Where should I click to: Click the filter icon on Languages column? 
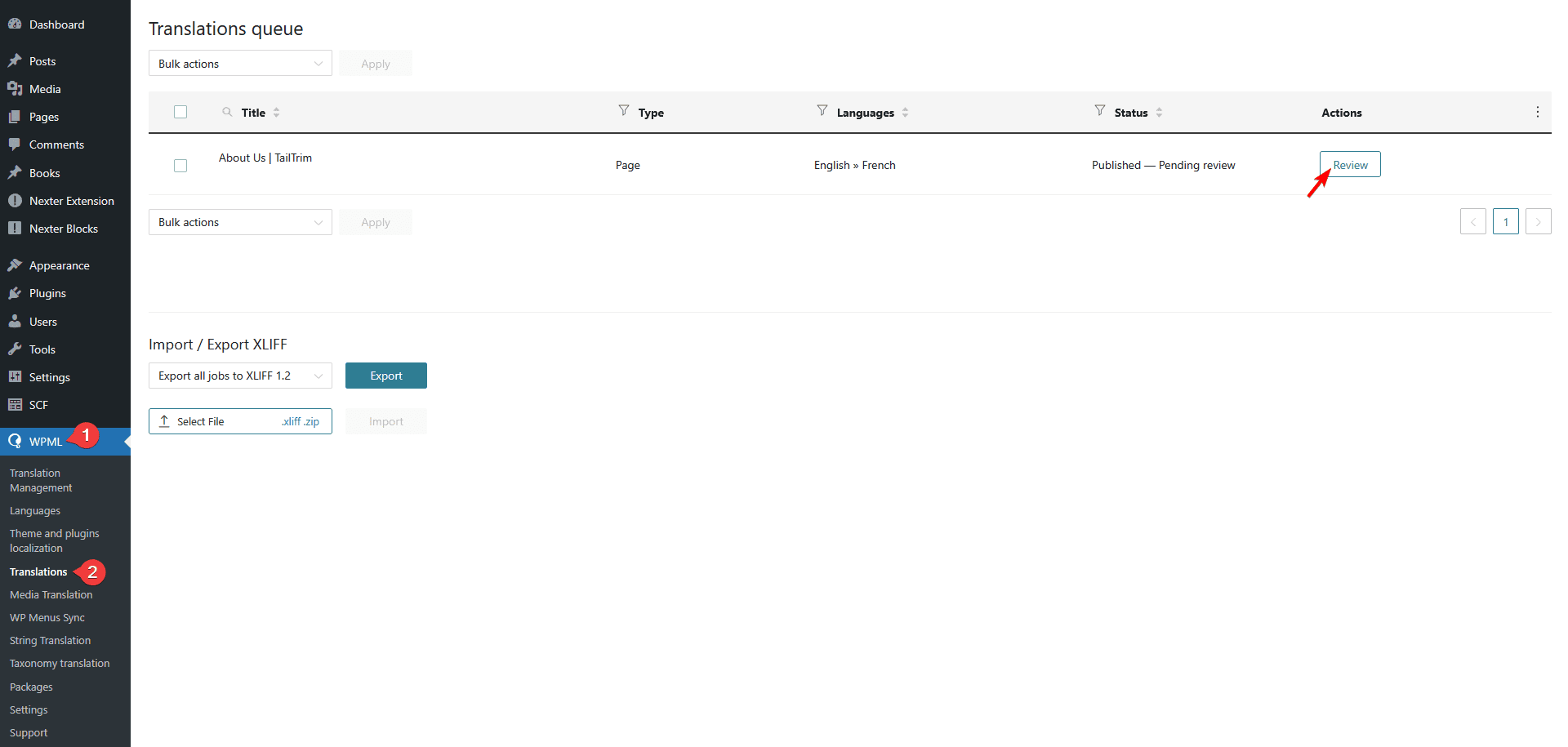(821, 112)
